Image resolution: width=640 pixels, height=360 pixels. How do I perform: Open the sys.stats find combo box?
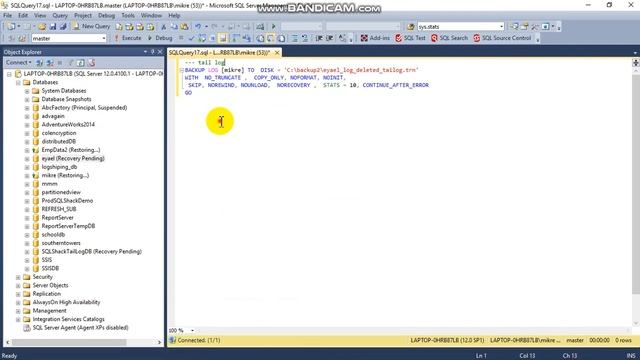coord(461,27)
